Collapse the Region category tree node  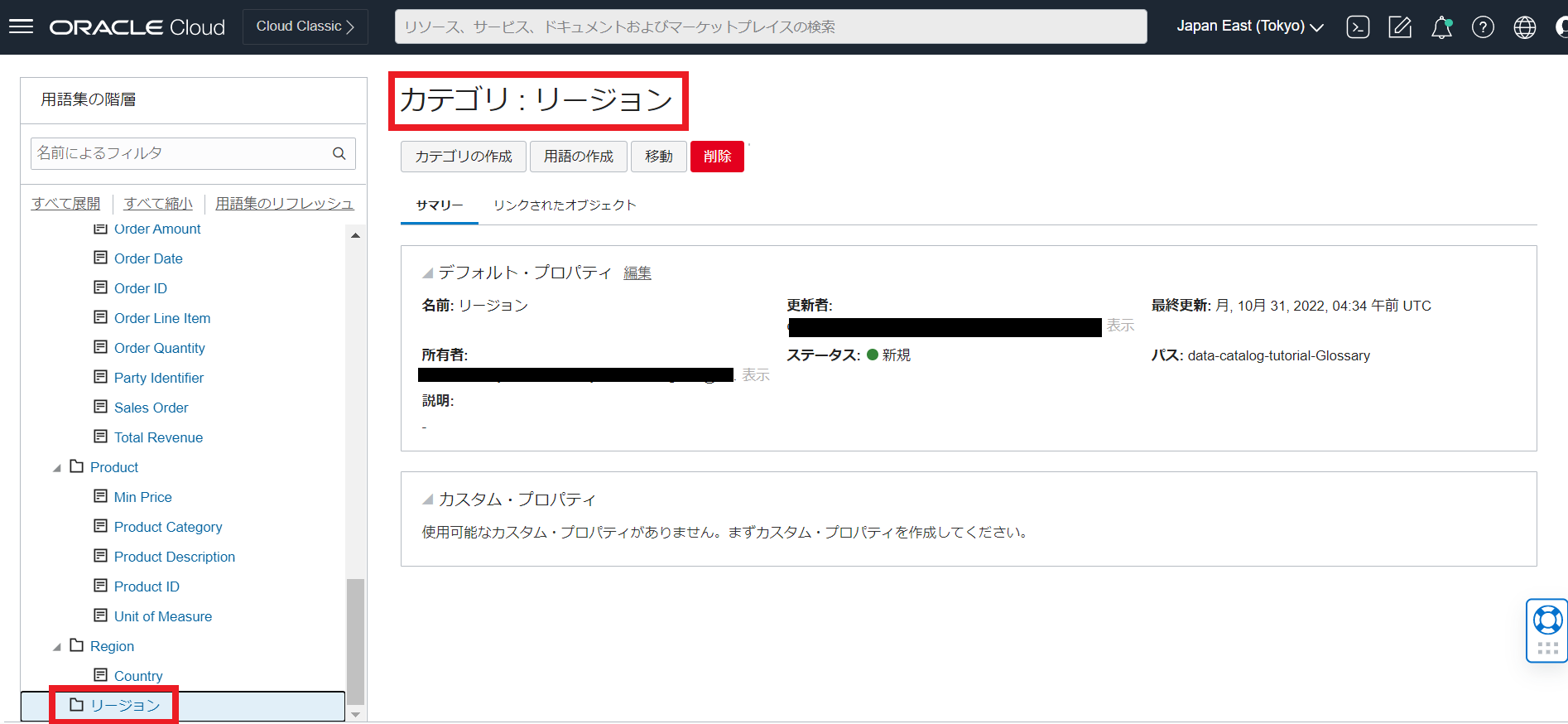pos(57,647)
